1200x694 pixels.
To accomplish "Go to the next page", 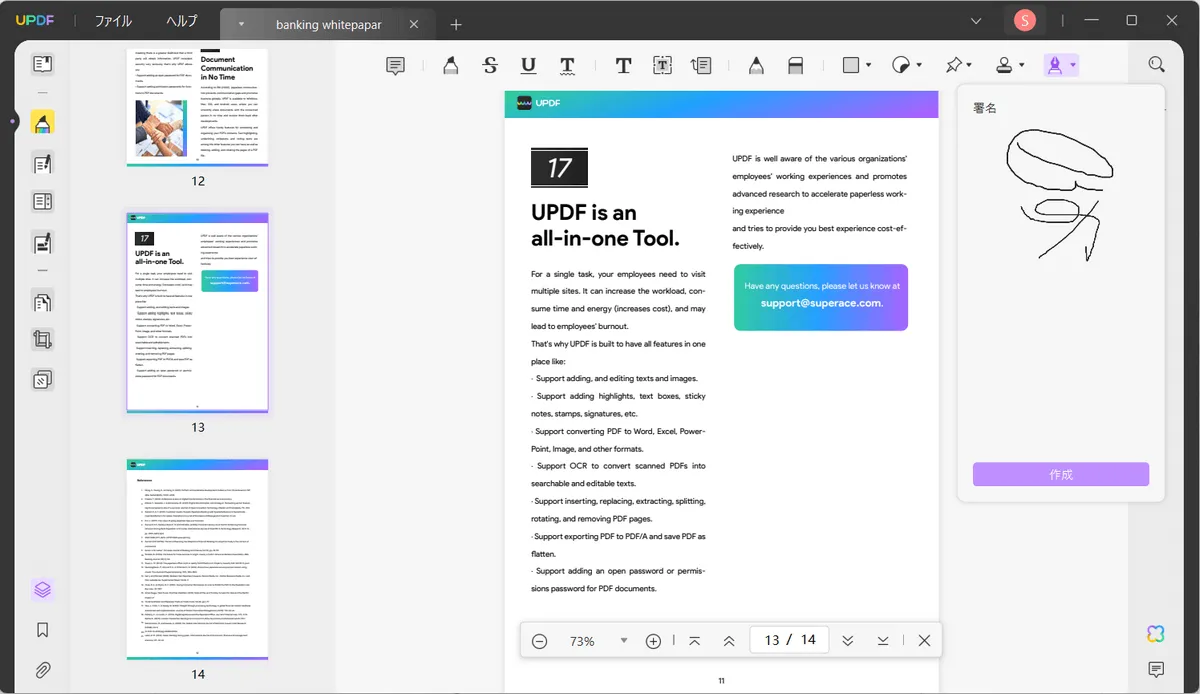I will (848, 641).
